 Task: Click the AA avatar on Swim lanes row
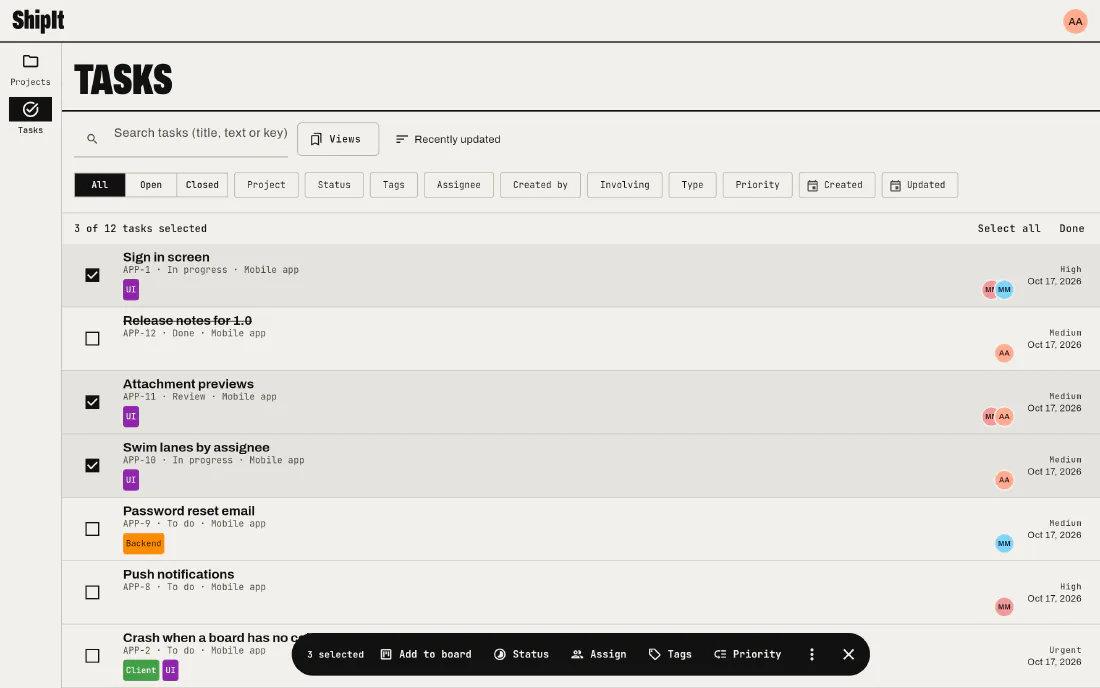pos(1004,480)
